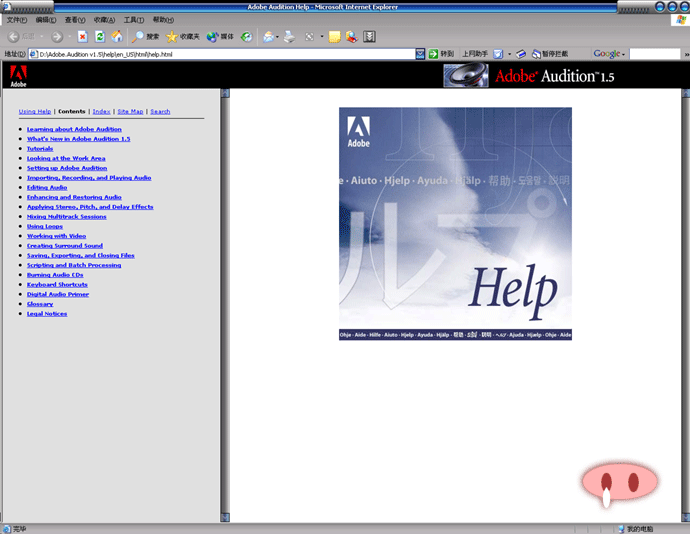Viewport: 690px width, 534px height.
Task: Open the Using Help link
Action: point(35,111)
